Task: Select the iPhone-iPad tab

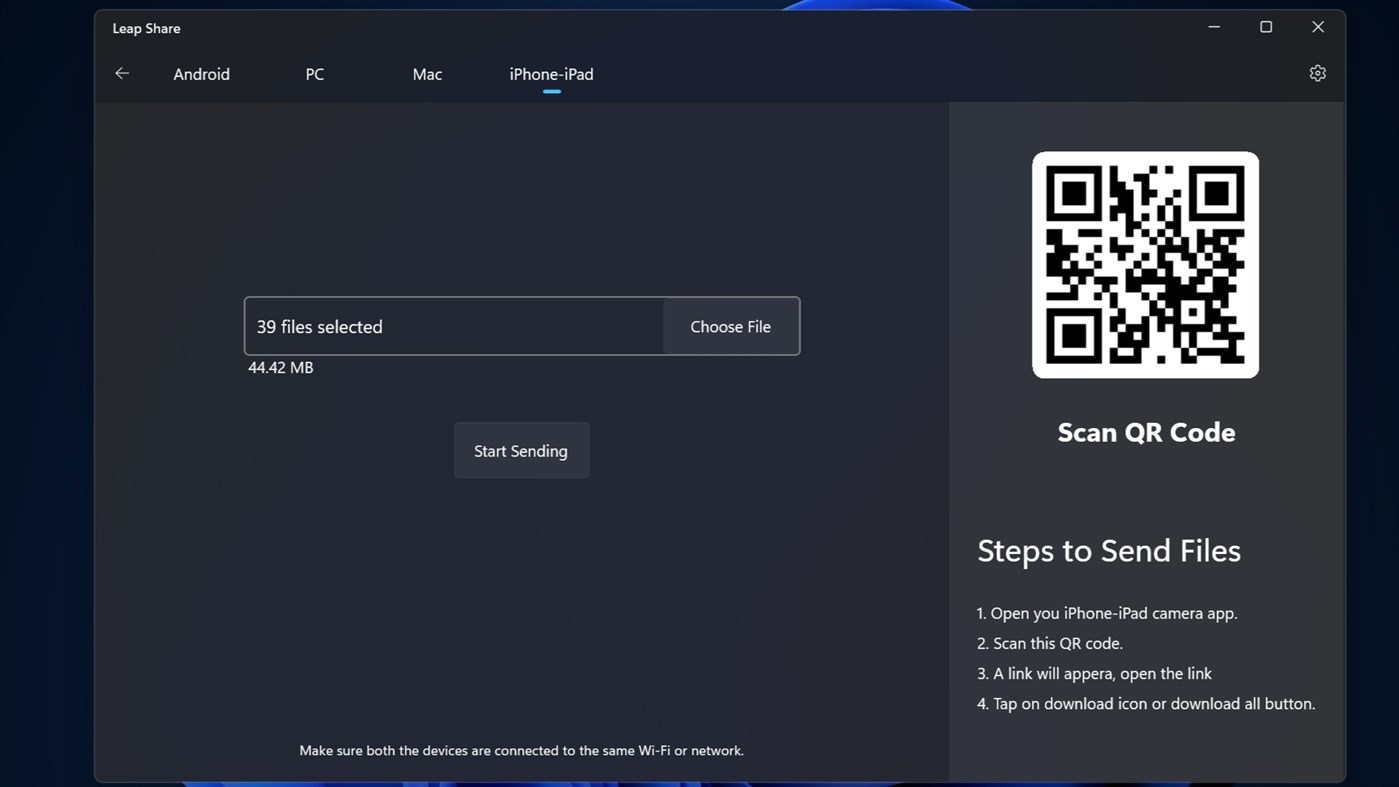Action: coord(551,73)
